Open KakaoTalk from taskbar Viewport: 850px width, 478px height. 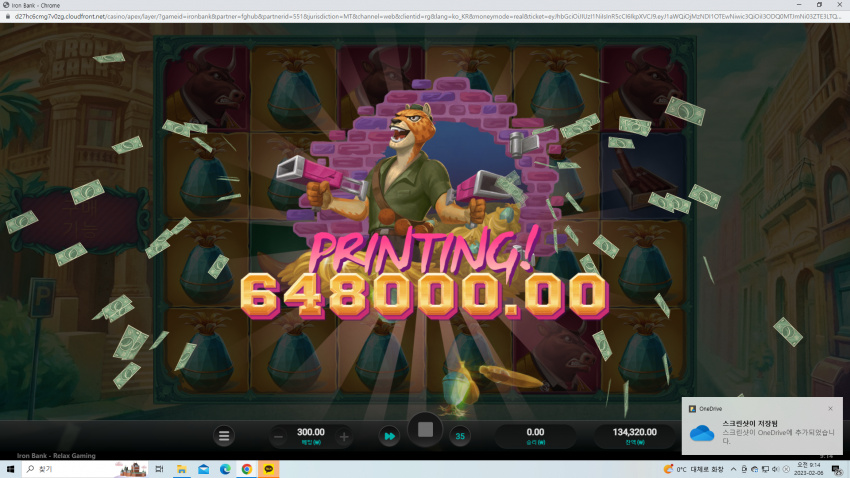pyautogui.click(x=268, y=469)
